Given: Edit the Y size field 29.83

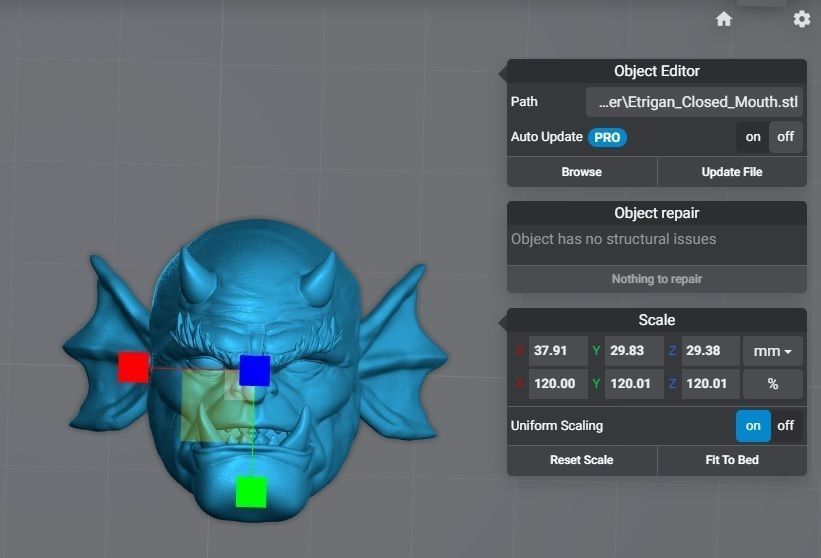Looking at the screenshot, I should 634,351.
